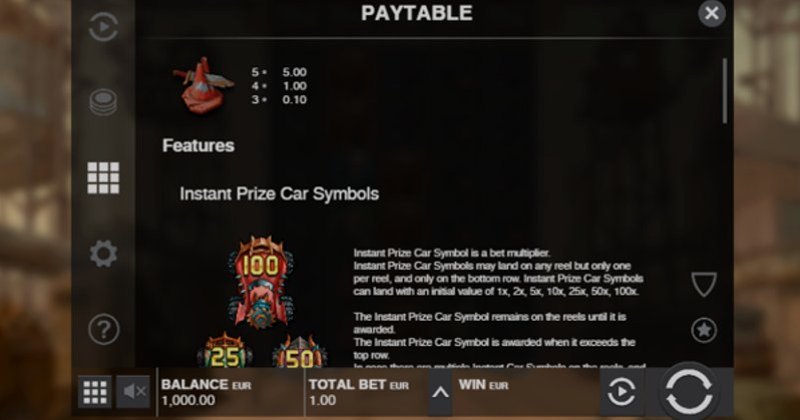Click the 100 instant prize car image
The width and height of the screenshot is (800, 420).
pyautogui.click(x=261, y=281)
